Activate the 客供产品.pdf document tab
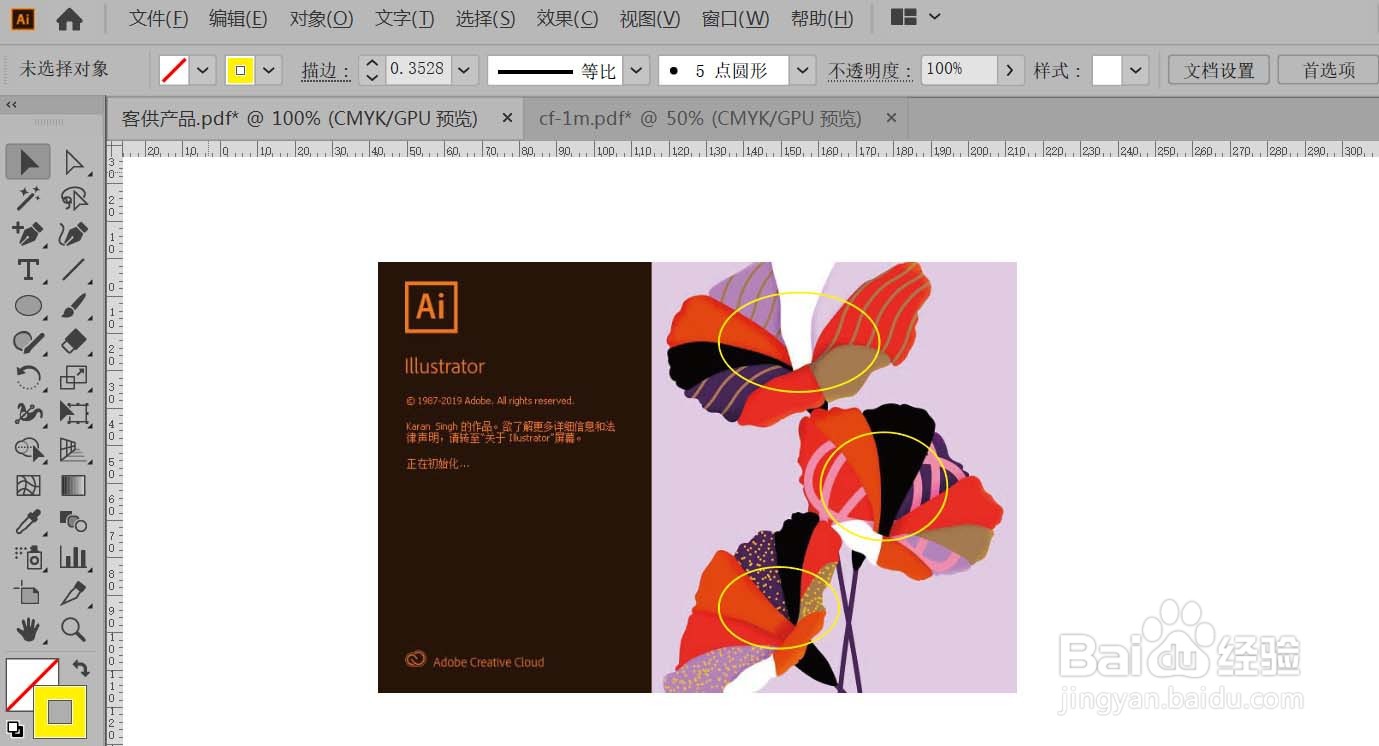 (x=300, y=119)
